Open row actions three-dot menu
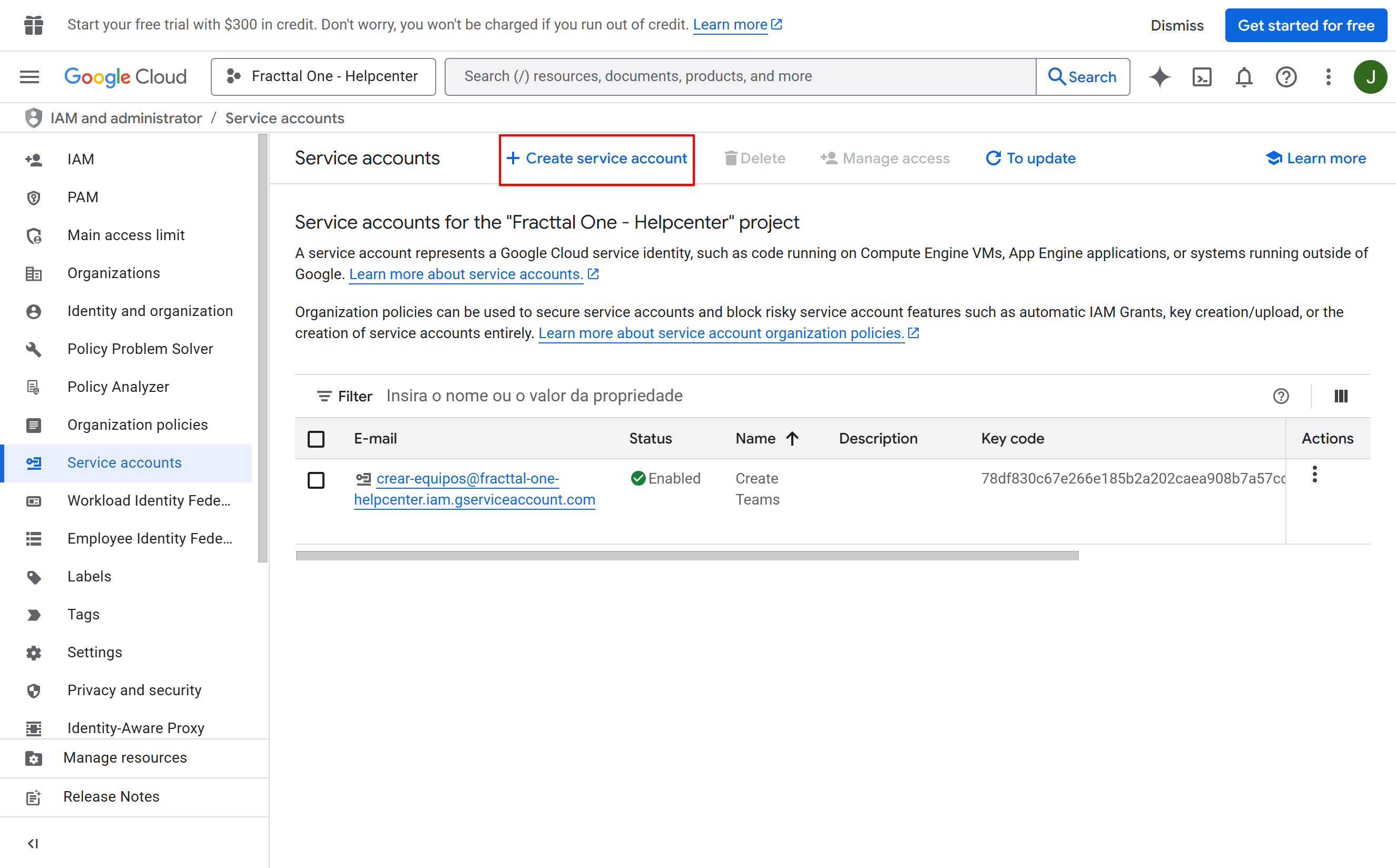The image size is (1396, 868). point(1314,474)
